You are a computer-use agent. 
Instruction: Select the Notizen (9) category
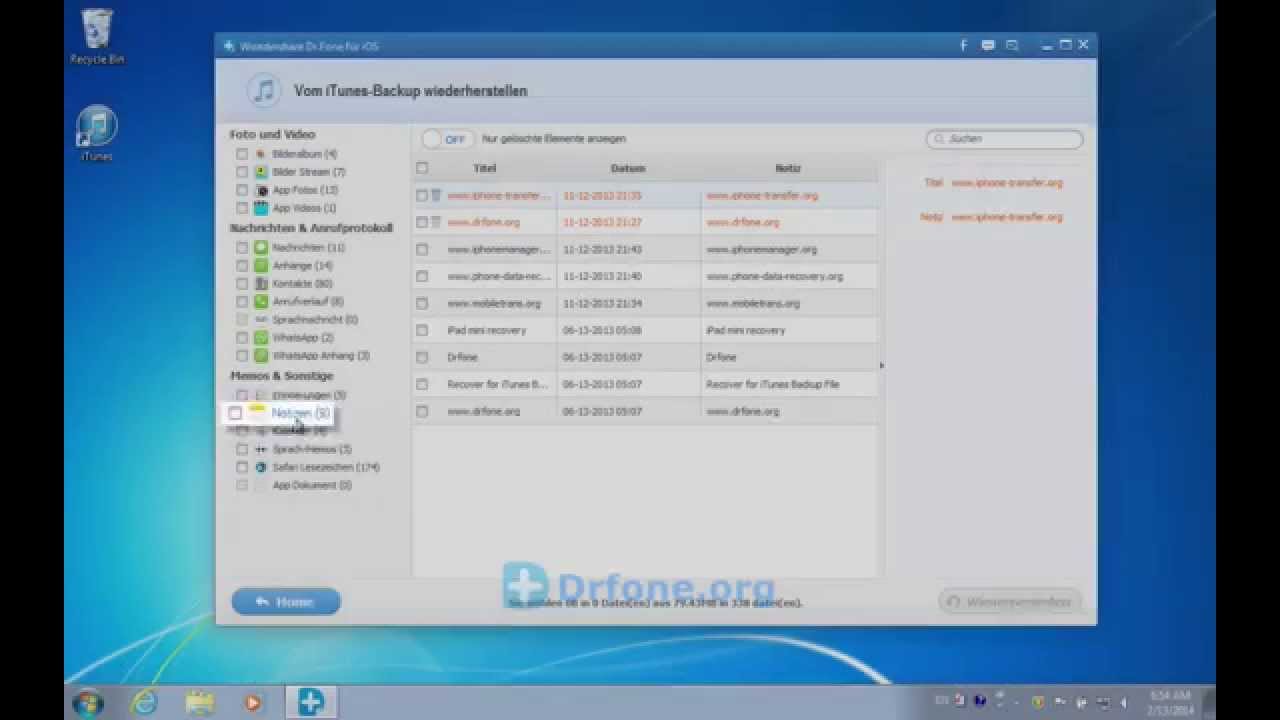[300, 412]
